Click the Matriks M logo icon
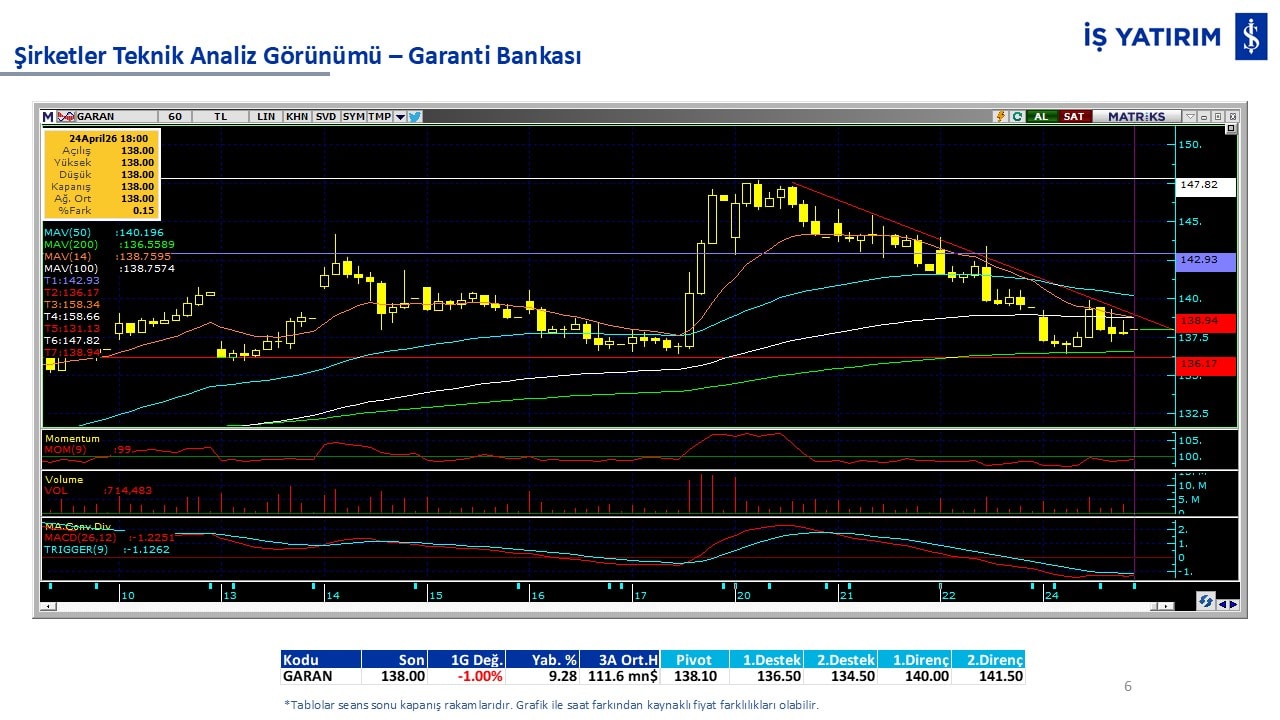 [x=47, y=116]
